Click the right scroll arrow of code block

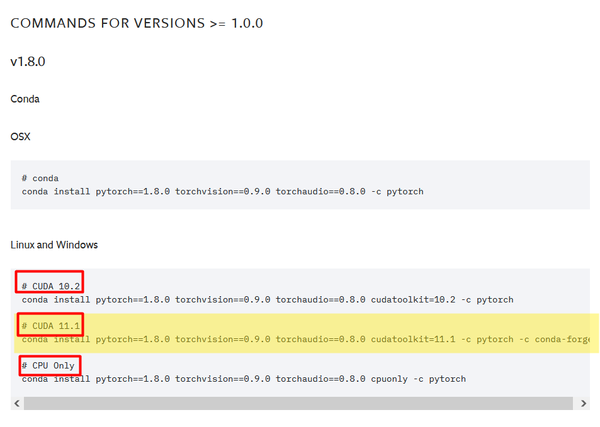pyautogui.click(x=583, y=403)
